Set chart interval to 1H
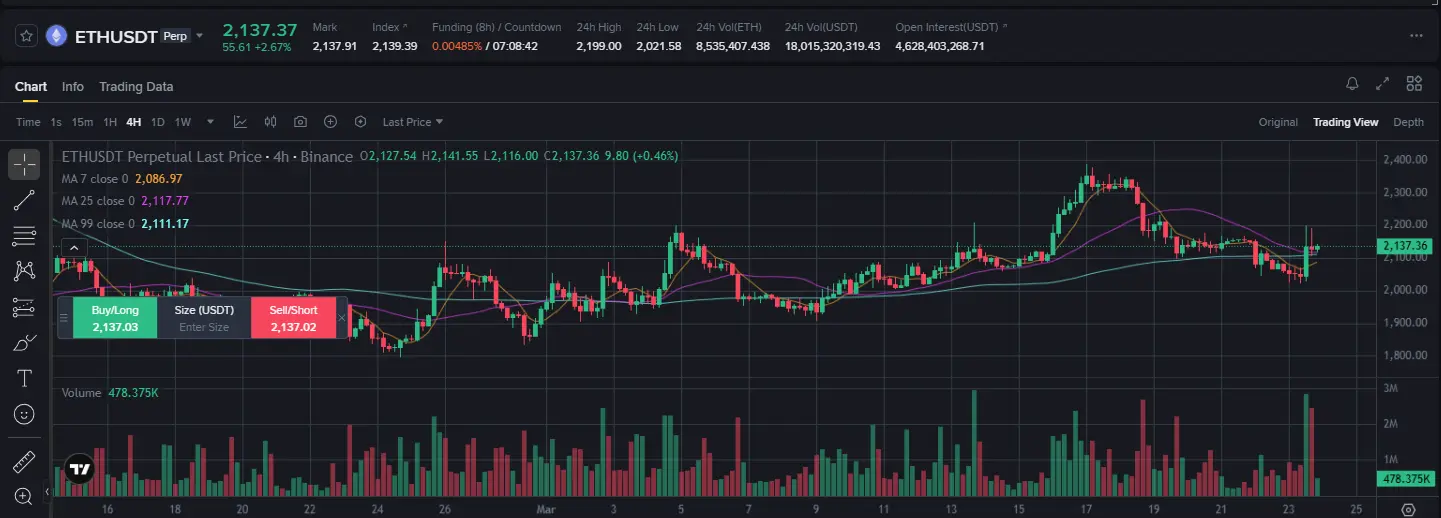The width and height of the screenshot is (1441, 518). (x=110, y=122)
